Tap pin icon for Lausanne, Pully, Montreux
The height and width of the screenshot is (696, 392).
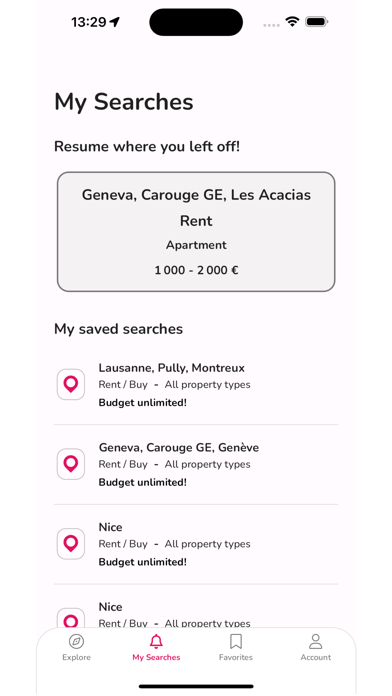71,384
